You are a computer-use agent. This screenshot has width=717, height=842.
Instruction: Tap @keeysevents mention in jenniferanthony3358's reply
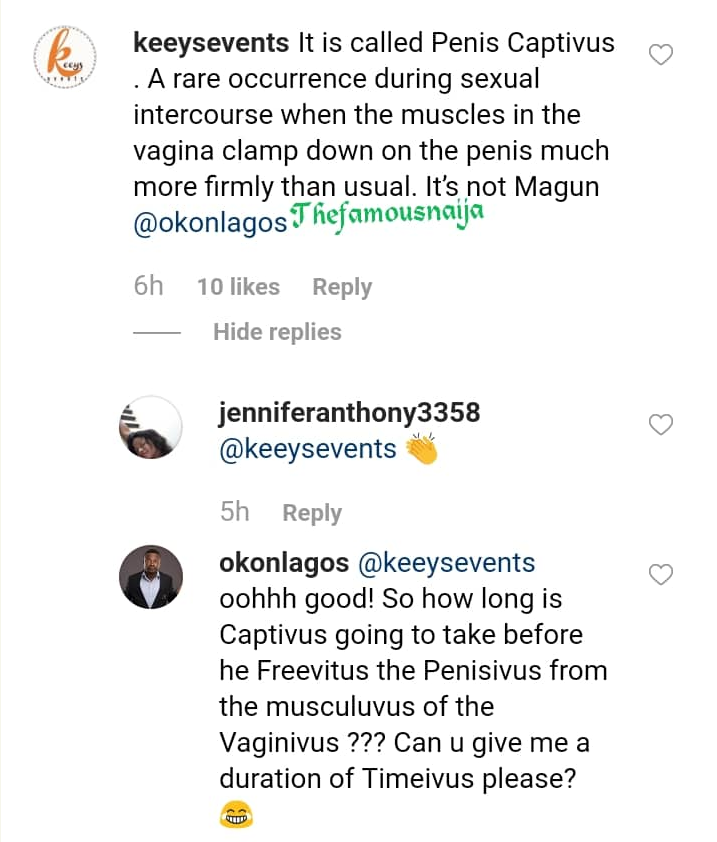coord(308,449)
